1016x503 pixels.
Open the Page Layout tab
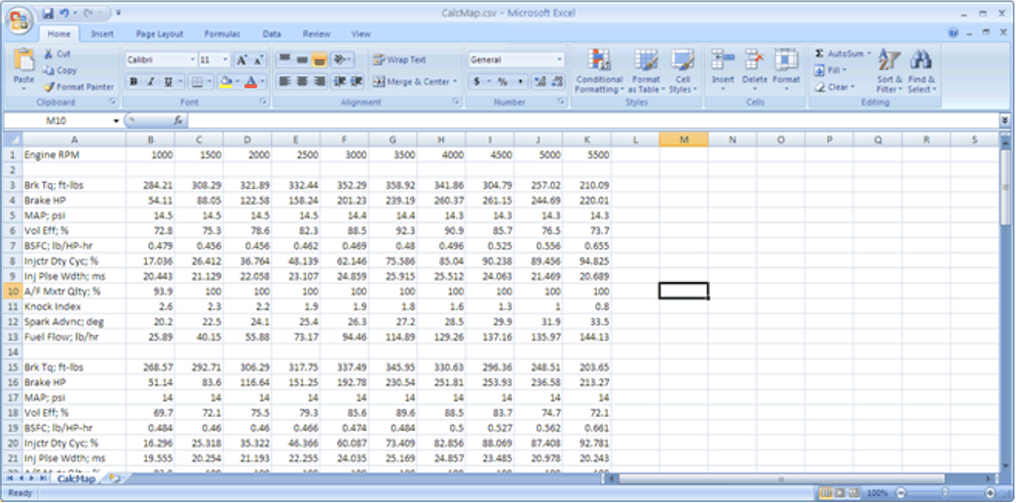[159, 34]
